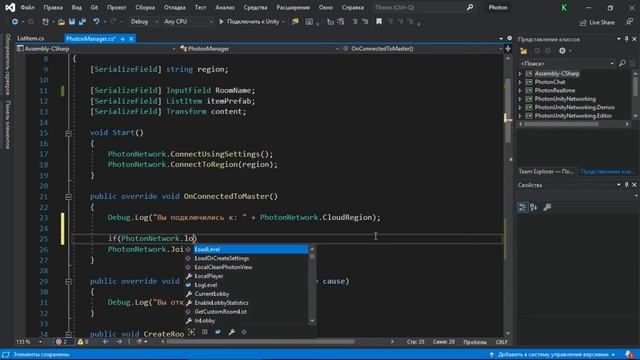The image size is (640, 360).
Task: Click the feedback icon next to Live Share
Action: 629,22
